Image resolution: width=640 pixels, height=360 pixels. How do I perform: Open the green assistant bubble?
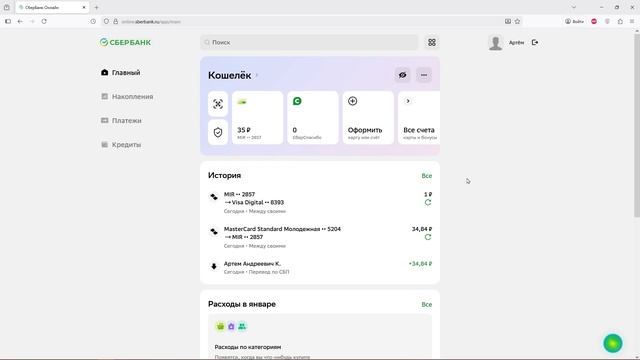(613, 343)
